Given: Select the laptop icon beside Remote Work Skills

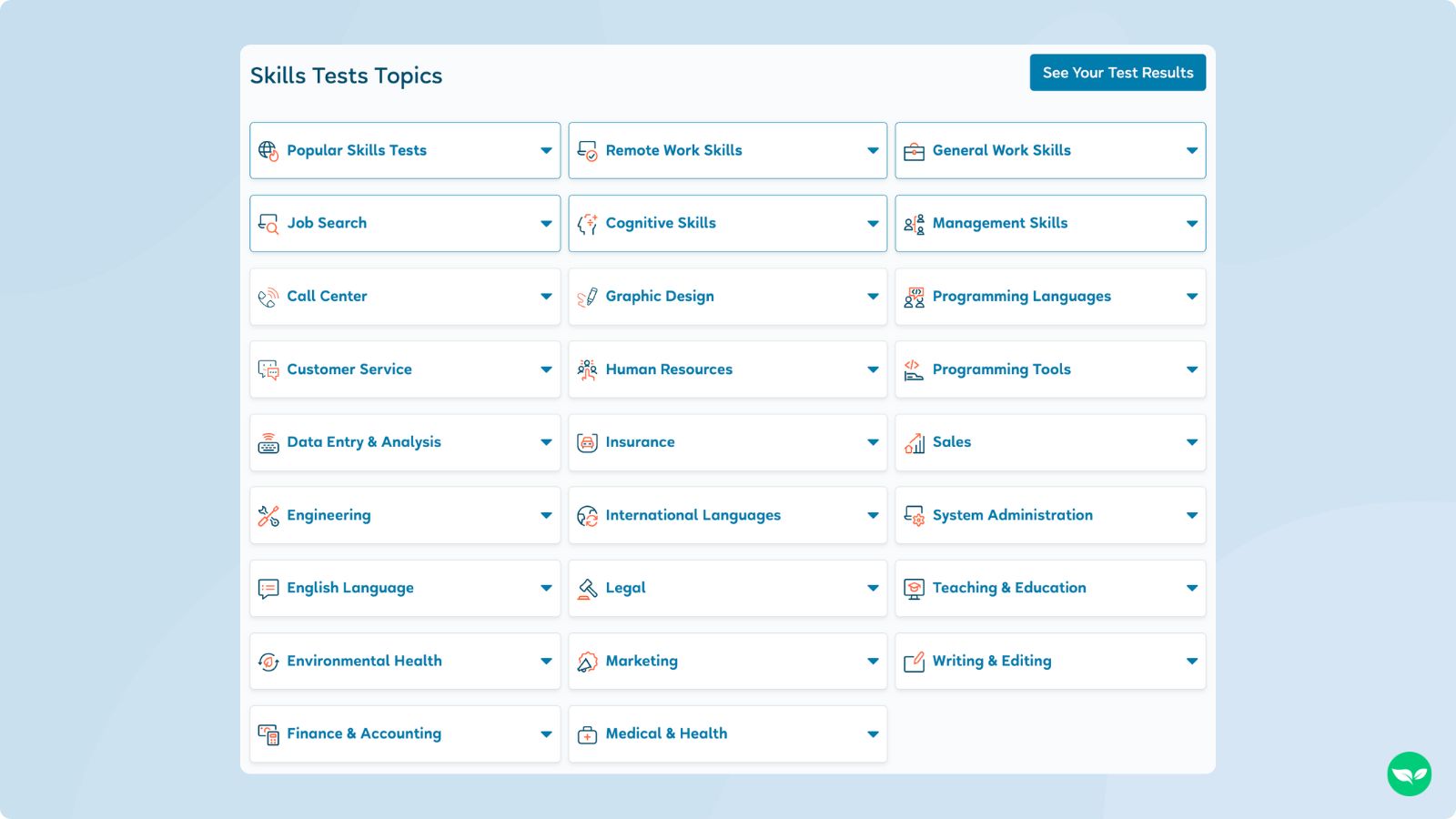Looking at the screenshot, I should pyautogui.click(x=588, y=150).
